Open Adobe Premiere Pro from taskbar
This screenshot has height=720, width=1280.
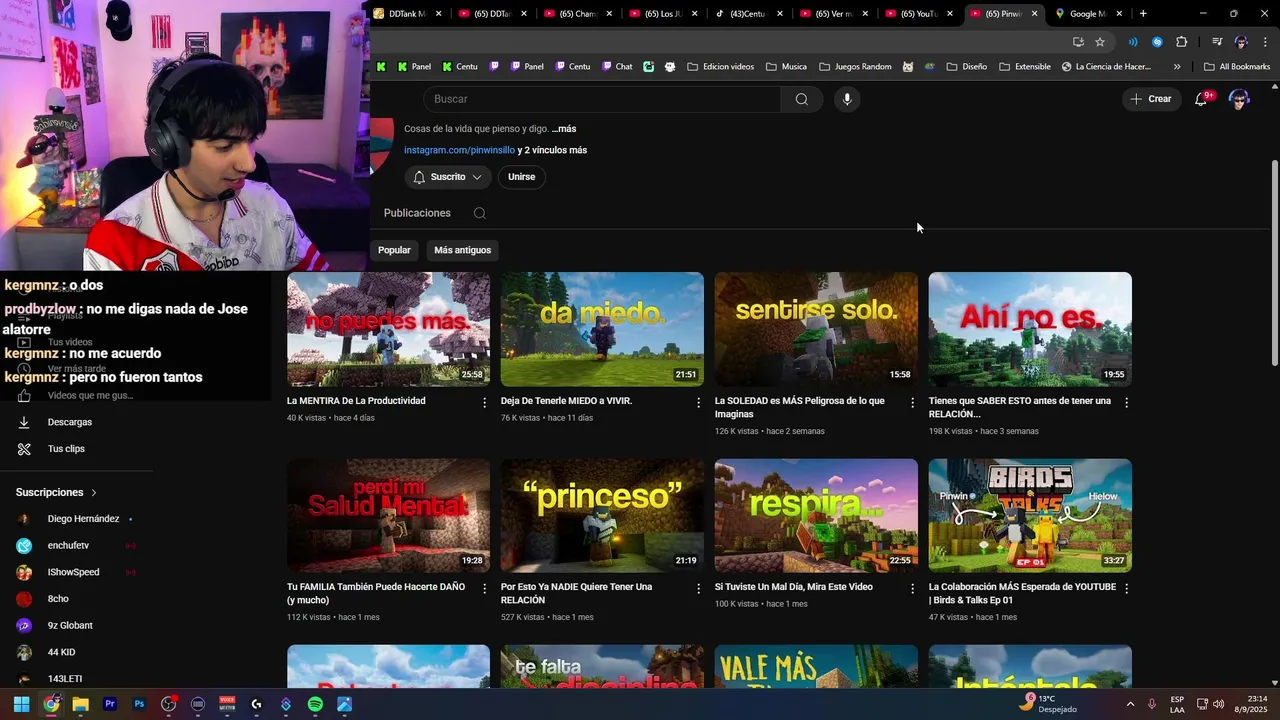tap(110, 704)
